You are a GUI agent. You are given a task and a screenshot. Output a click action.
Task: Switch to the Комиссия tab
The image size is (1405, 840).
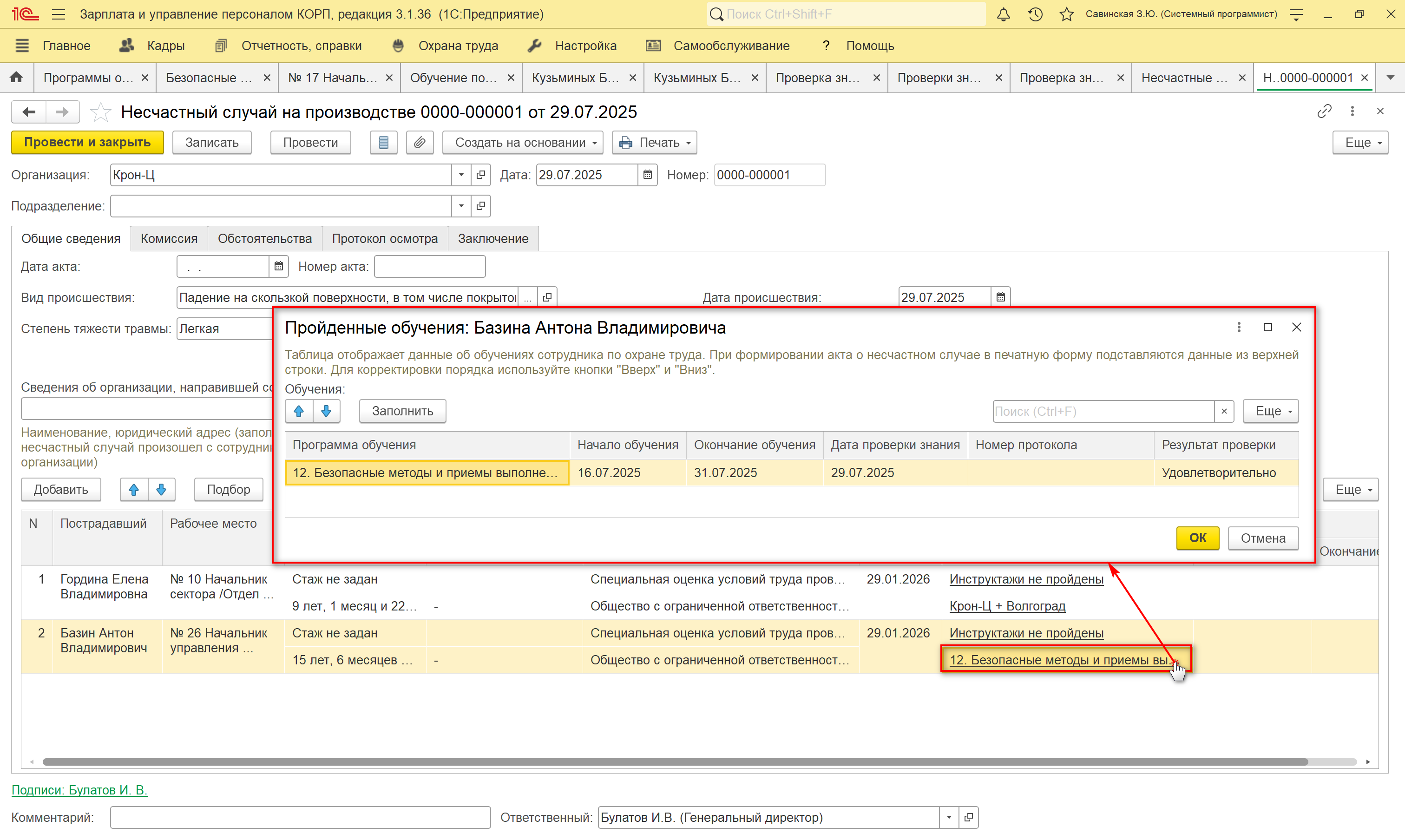(169, 238)
